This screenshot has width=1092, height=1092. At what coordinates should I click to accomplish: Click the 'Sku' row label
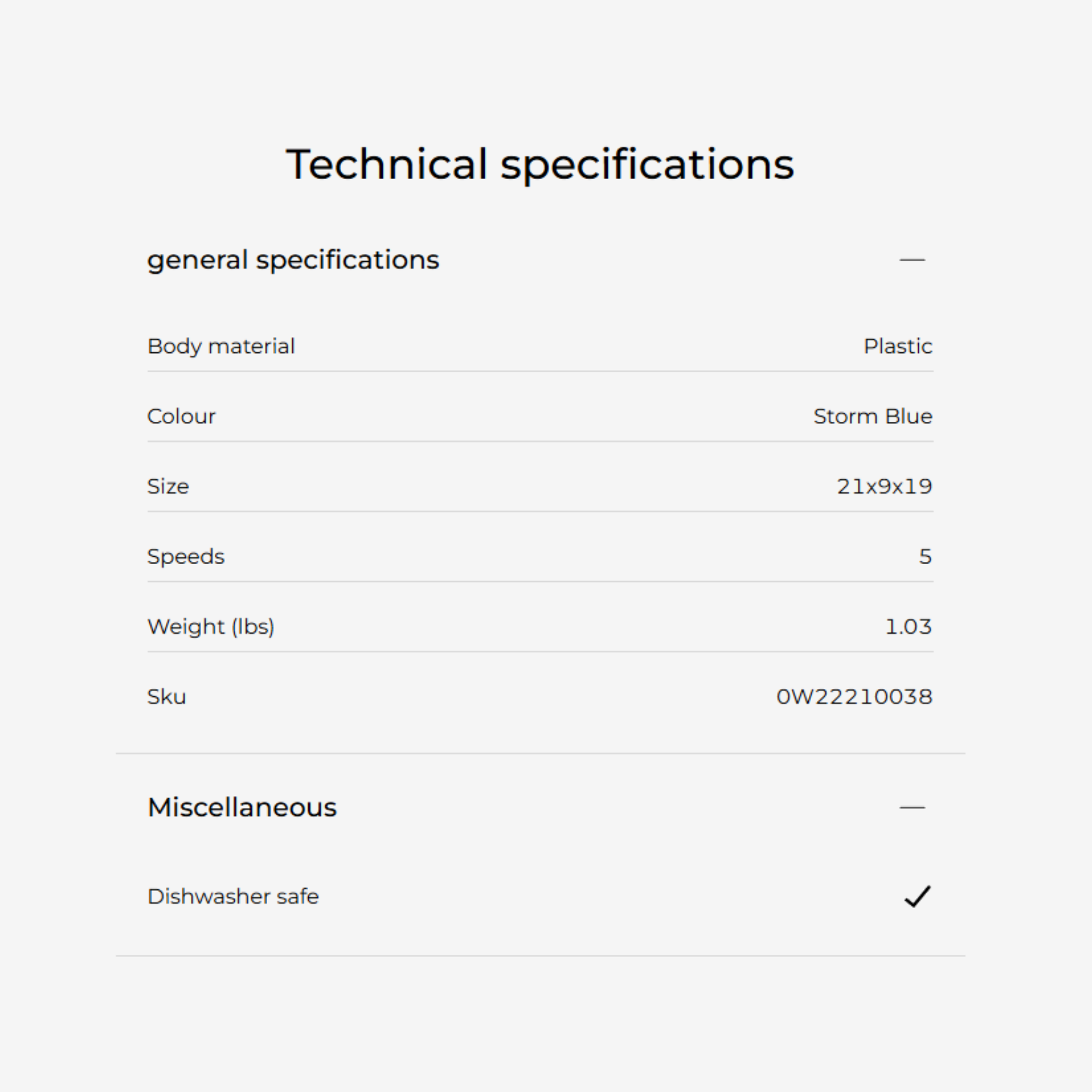click(167, 697)
